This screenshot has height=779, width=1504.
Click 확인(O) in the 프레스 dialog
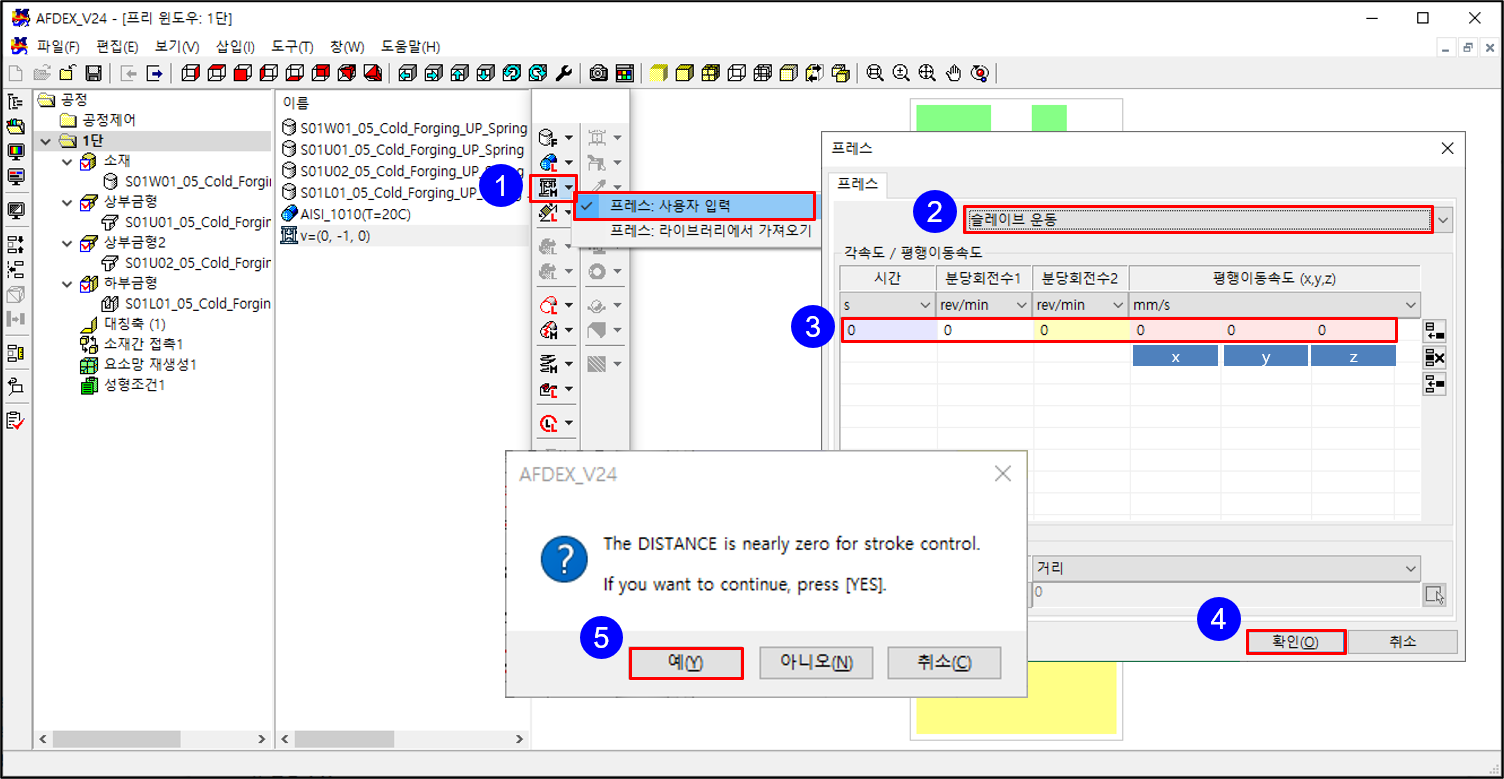coord(1296,642)
